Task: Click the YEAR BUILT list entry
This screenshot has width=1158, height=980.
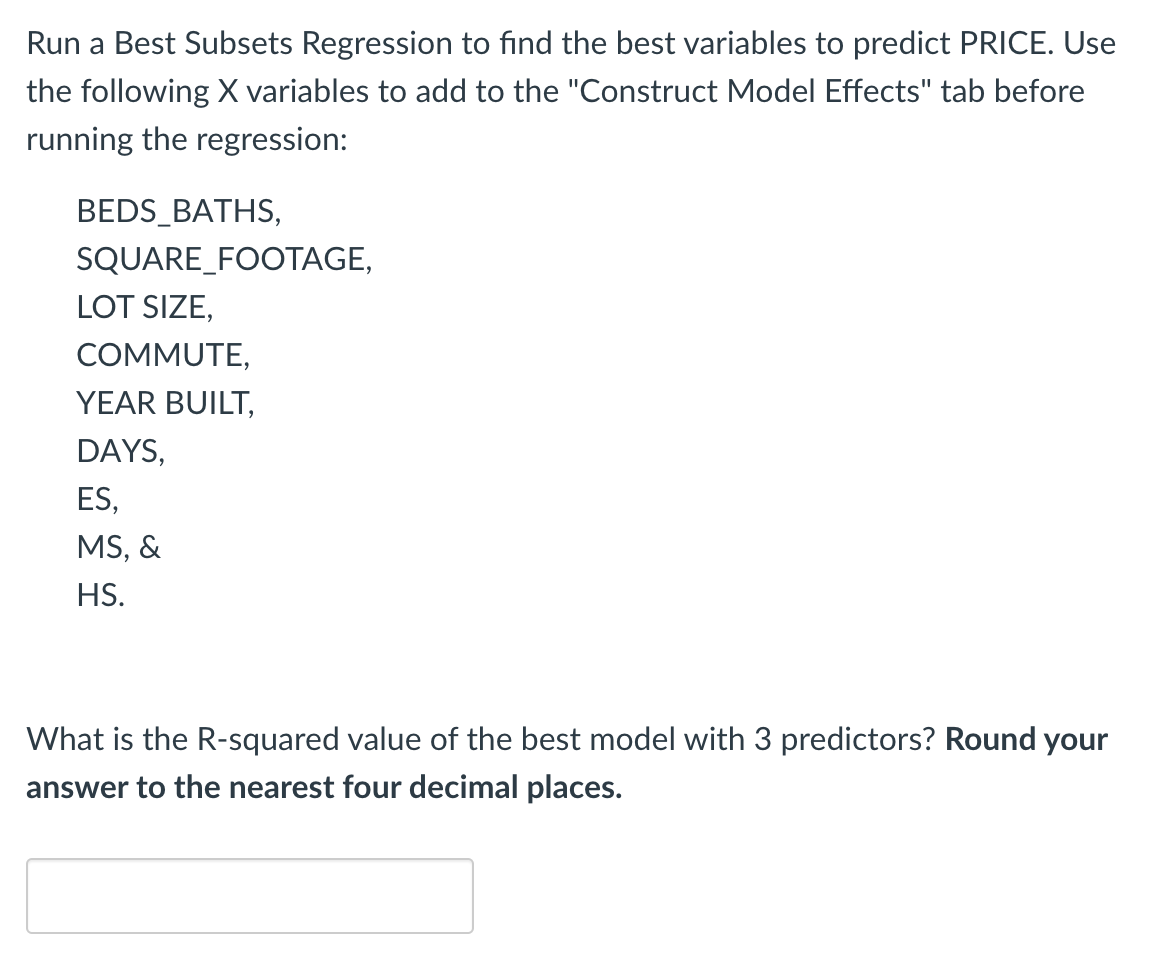Action: [165, 403]
